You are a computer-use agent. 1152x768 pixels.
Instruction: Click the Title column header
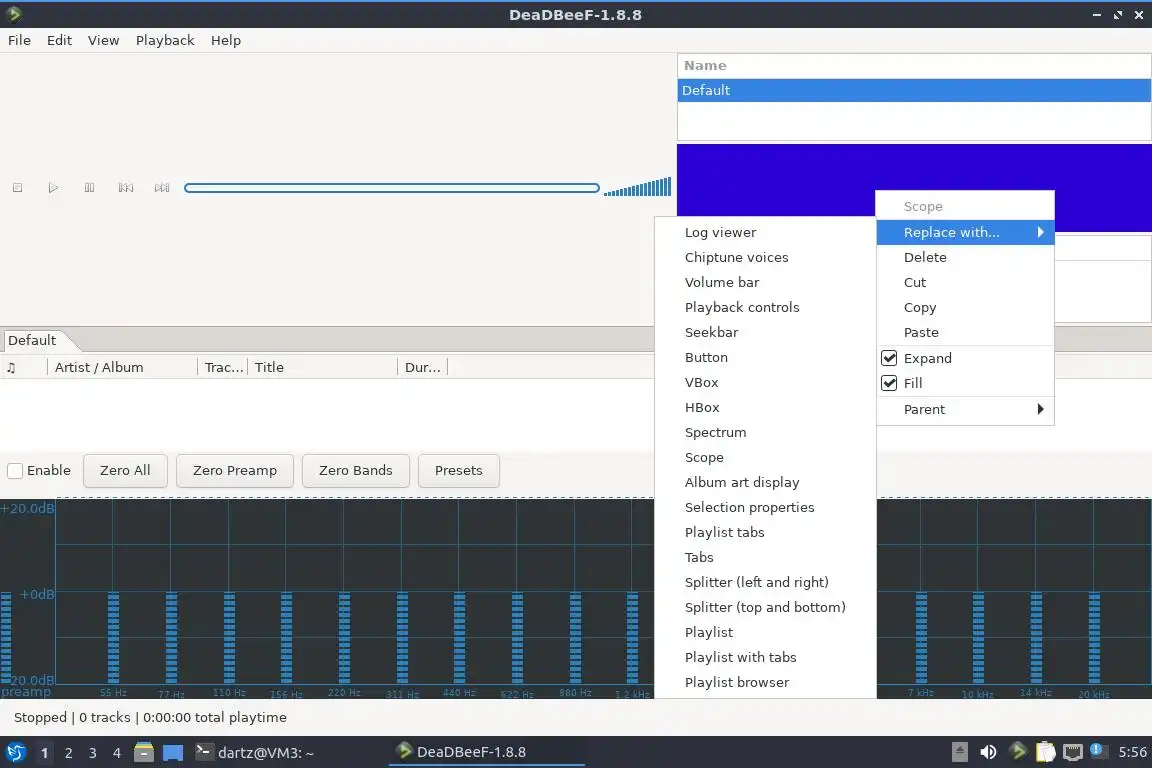tap(323, 367)
